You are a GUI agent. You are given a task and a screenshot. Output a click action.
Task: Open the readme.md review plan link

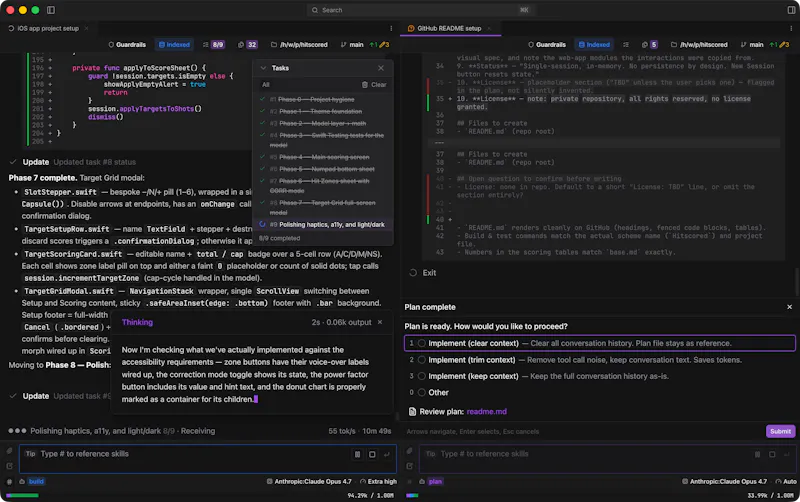486,412
